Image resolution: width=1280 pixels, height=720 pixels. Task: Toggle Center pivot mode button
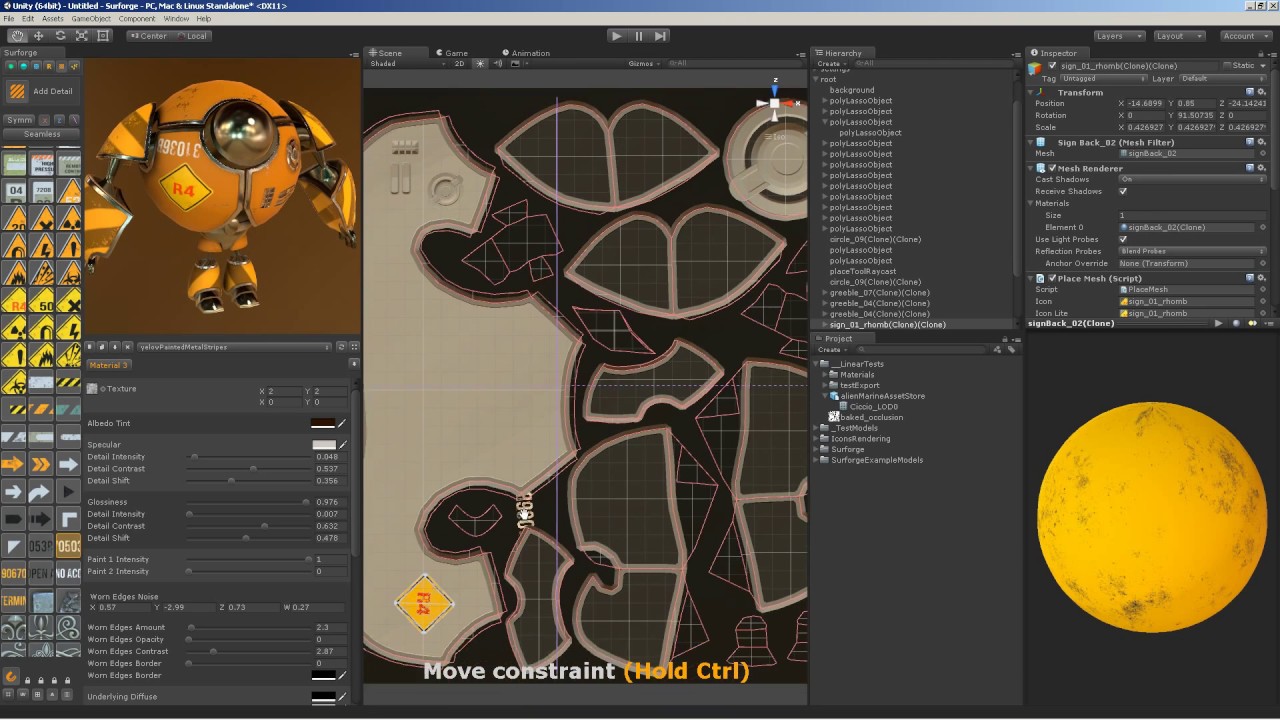[149, 36]
